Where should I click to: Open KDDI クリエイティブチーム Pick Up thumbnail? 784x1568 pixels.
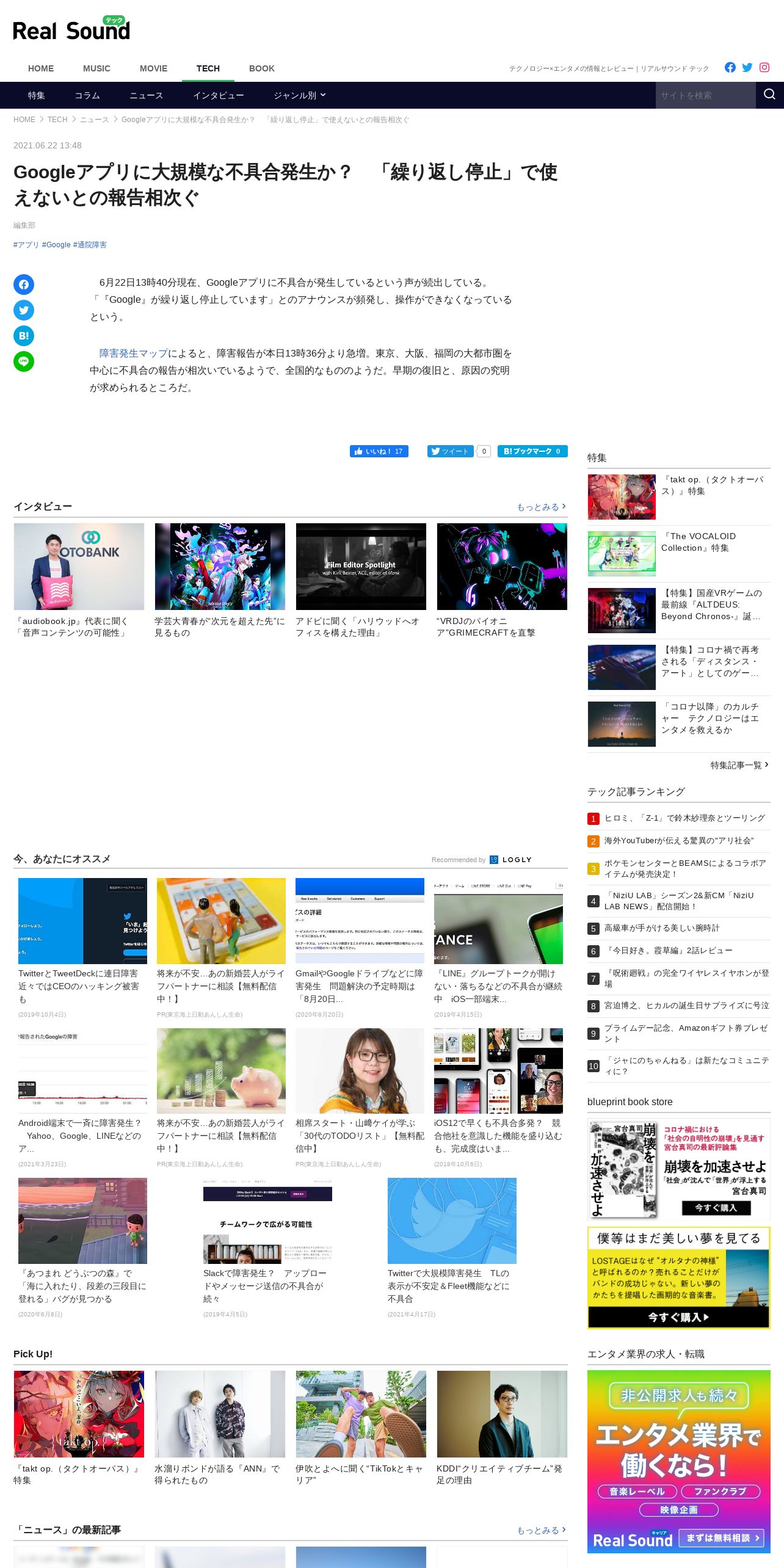(502, 1414)
